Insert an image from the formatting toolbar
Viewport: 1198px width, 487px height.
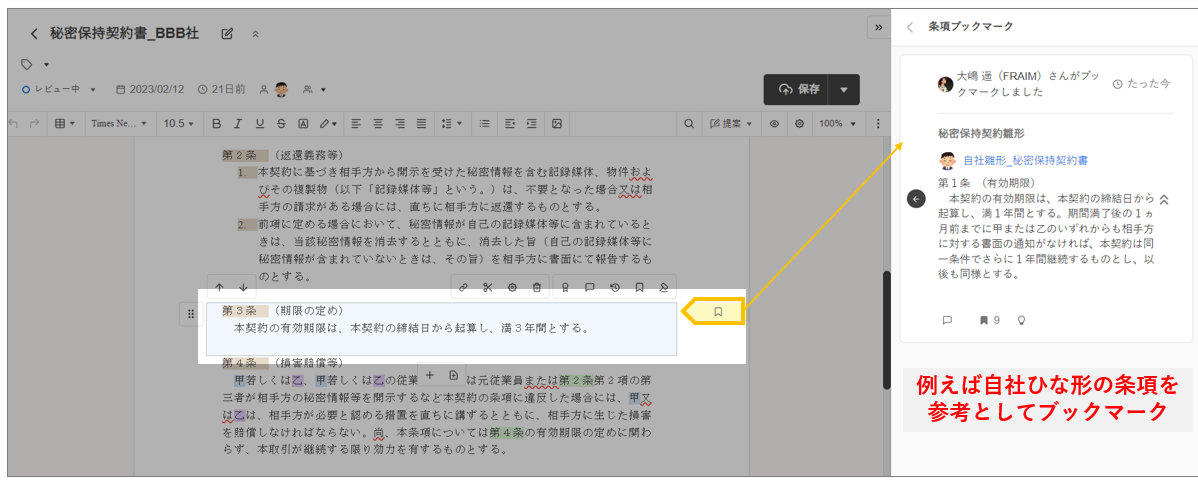(557, 124)
